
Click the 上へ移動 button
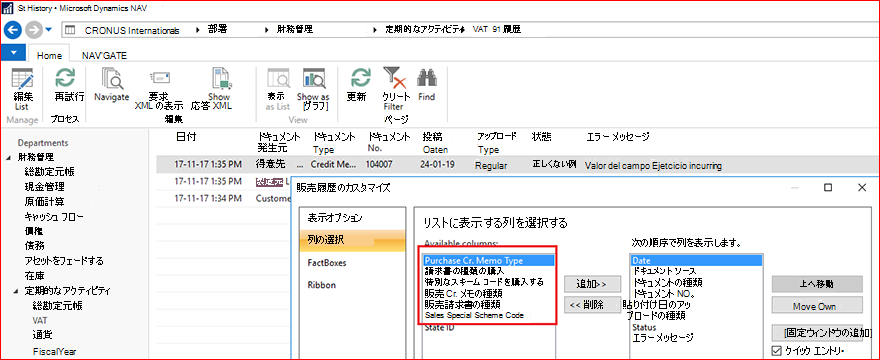click(x=817, y=284)
